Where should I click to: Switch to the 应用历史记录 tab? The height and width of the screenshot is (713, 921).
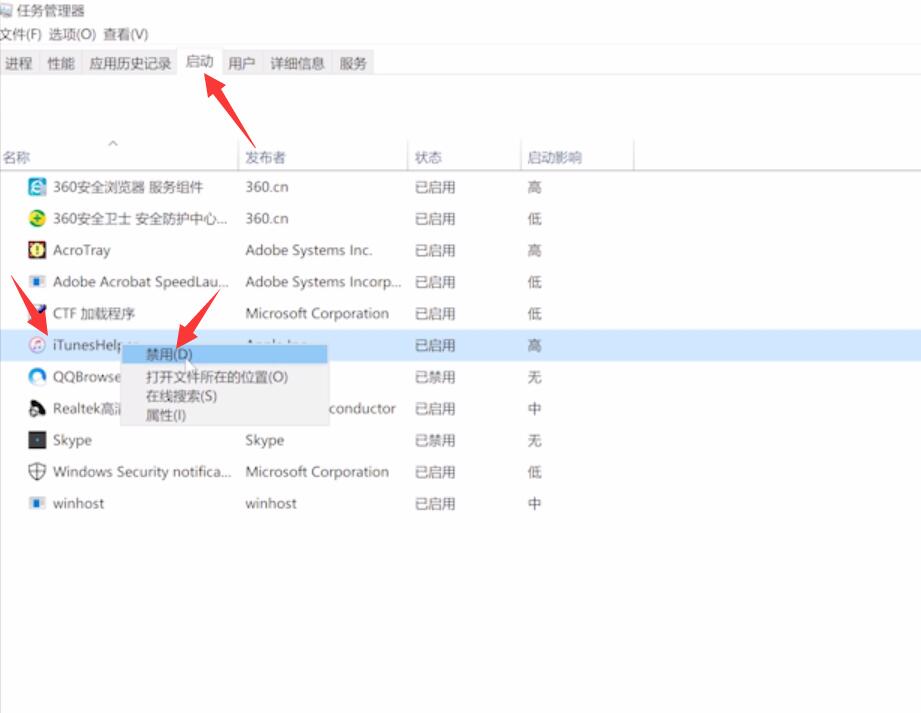[130, 63]
